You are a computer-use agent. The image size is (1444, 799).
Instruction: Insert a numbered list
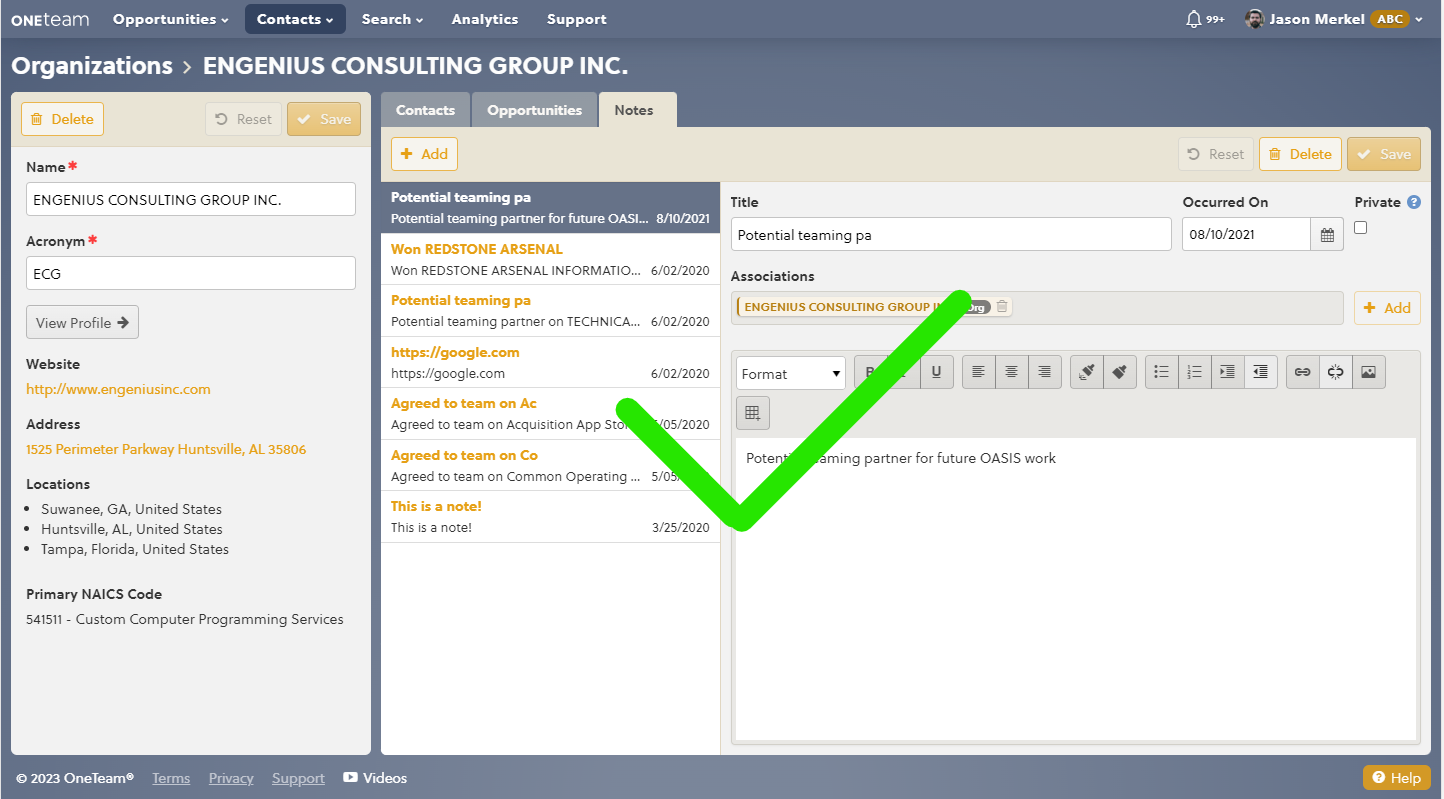point(1194,371)
